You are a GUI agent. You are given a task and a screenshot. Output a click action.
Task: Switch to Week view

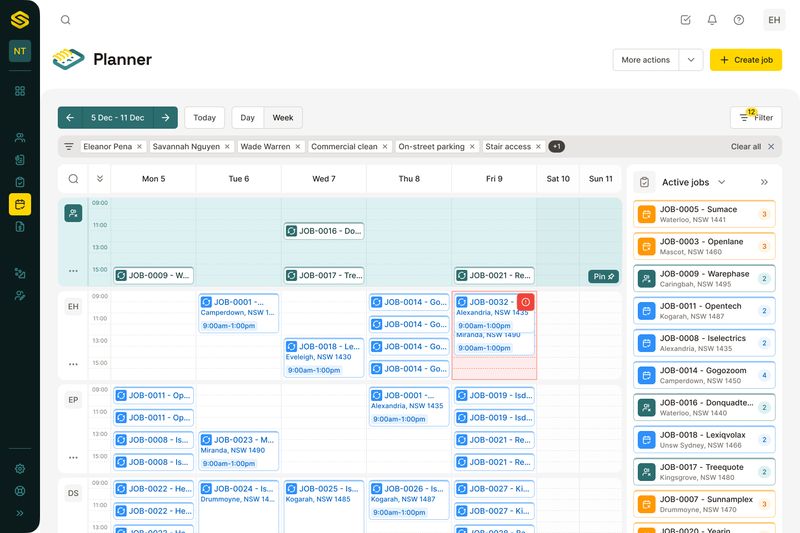283,117
